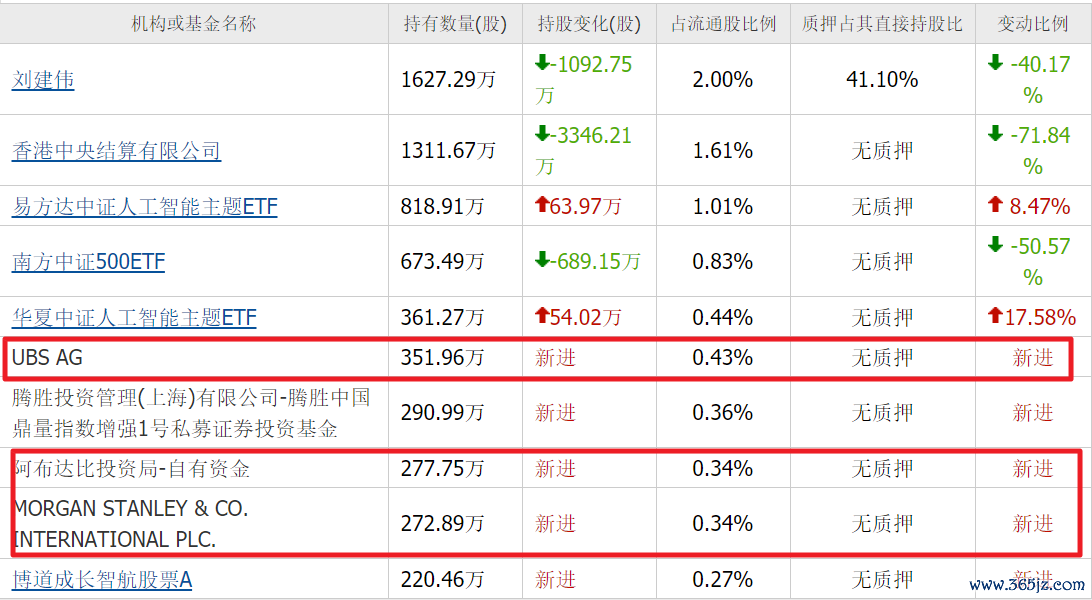Select the 8.47% change ratio
Image resolution: width=1092 pixels, height=600 pixels.
click(1029, 206)
